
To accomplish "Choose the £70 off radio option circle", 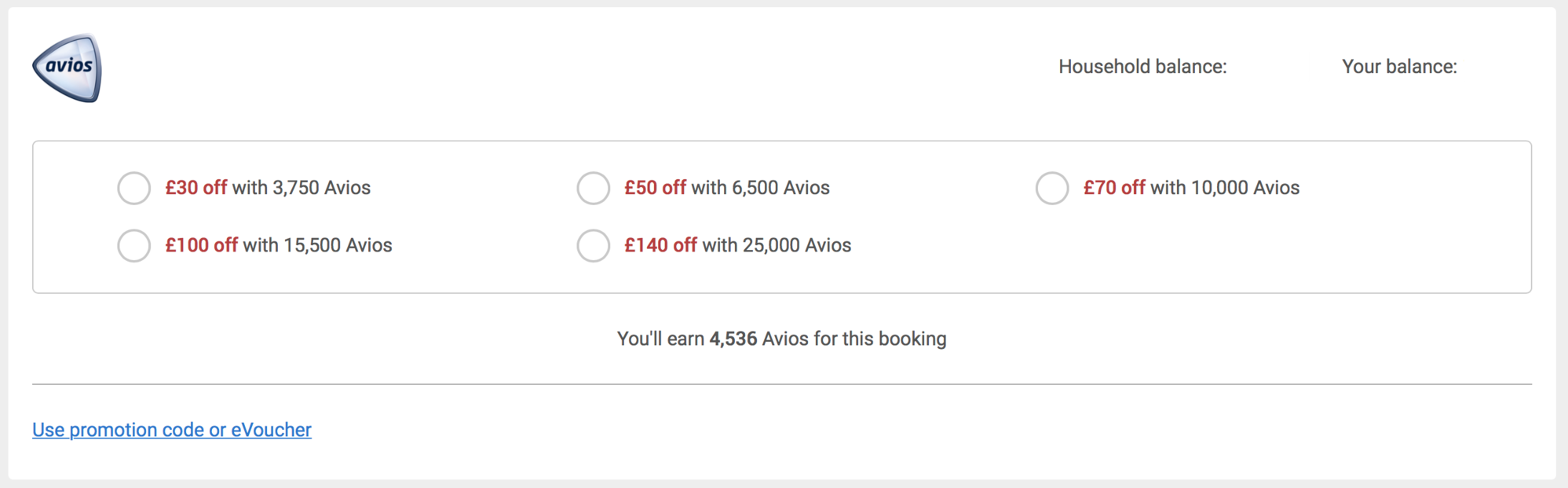I will tap(1052, 189).
